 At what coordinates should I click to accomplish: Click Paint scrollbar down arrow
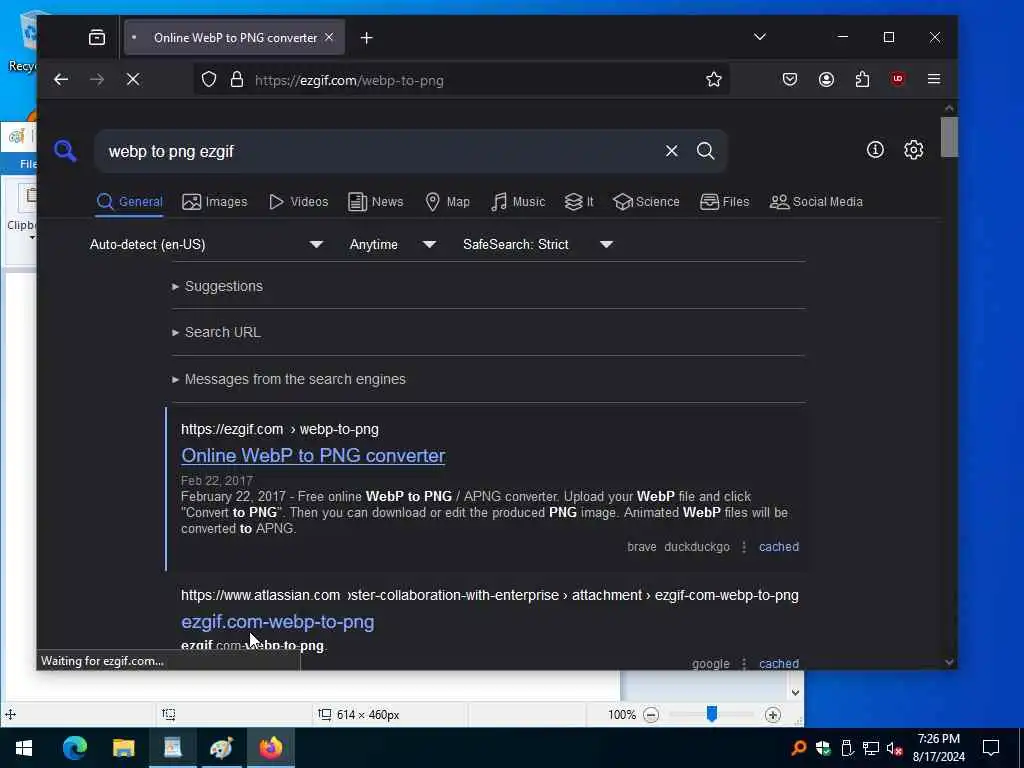[x=795, y=692]
